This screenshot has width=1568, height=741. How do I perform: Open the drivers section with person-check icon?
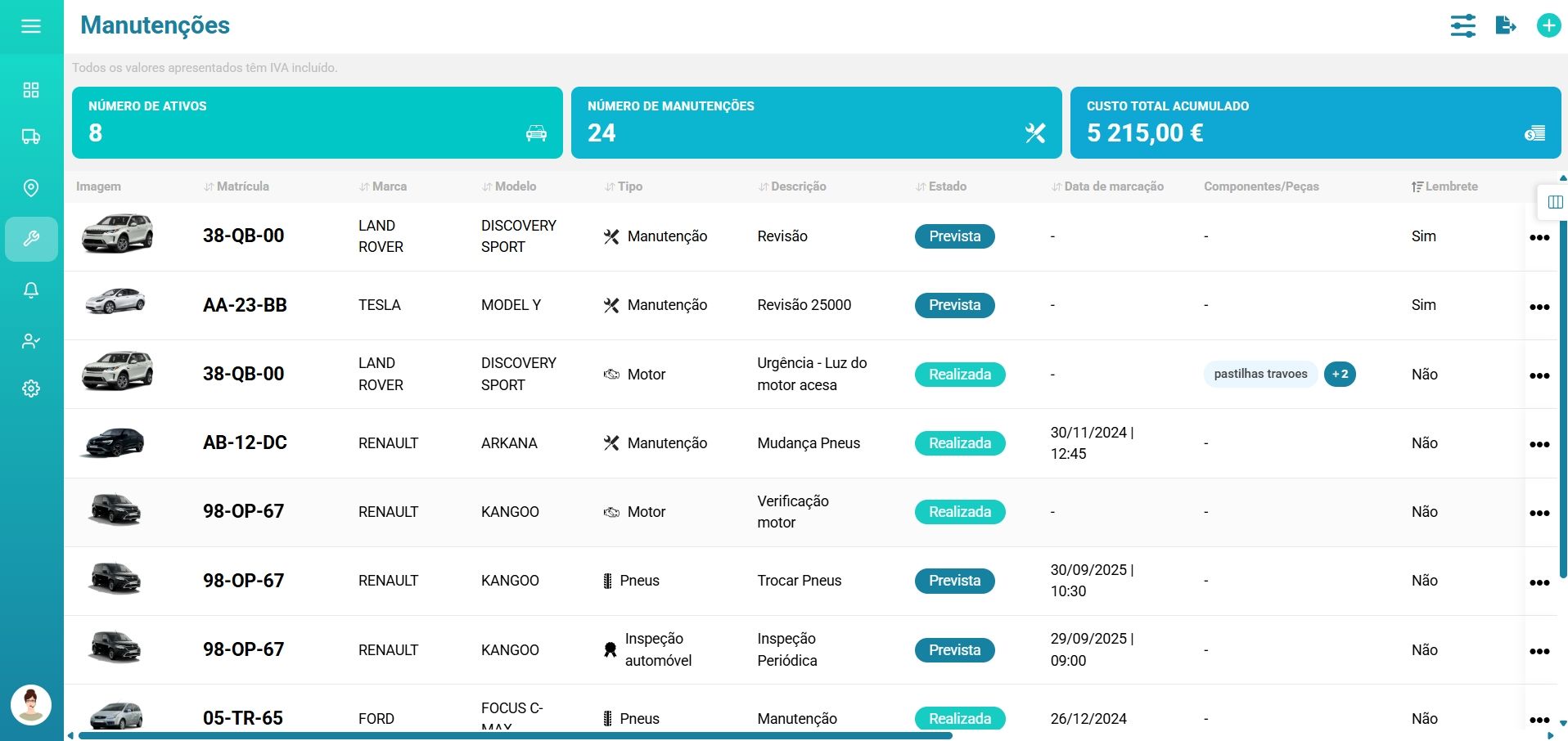click(31, 341)
